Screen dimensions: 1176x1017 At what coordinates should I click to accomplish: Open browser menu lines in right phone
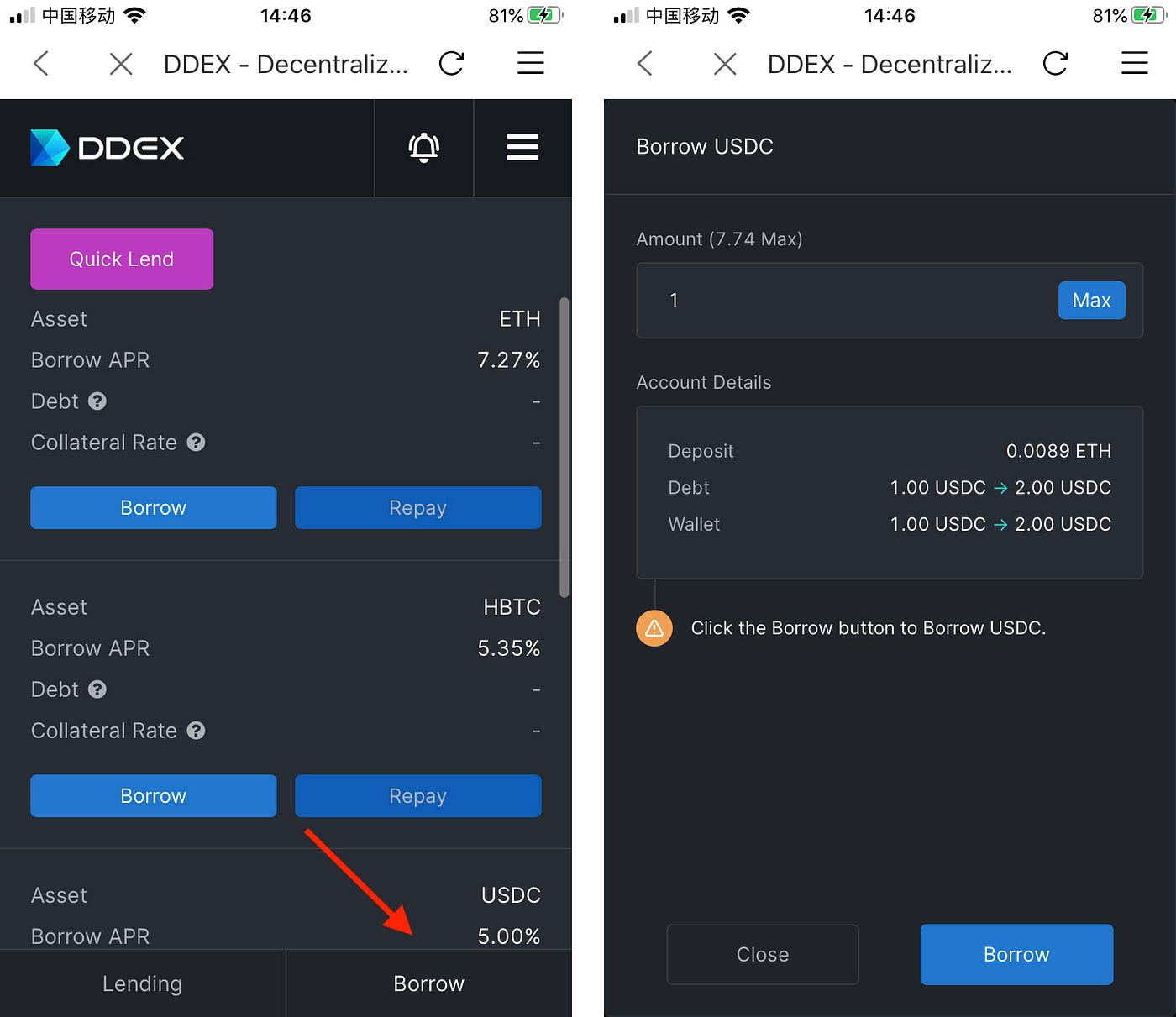1134,63
